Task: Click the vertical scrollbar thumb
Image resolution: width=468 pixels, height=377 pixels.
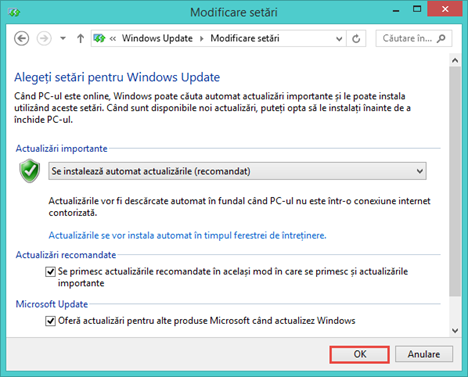Action: click(x=455, y=181)
